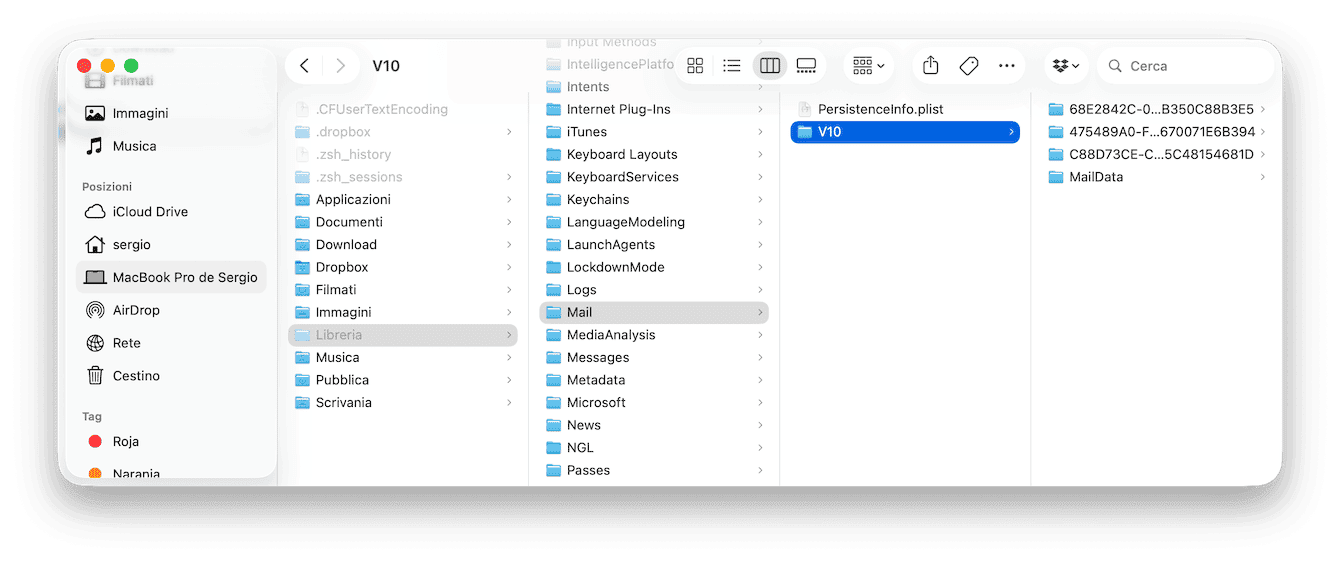Open iCloud Drive in the sidebar
1340x562 pixels.
pyautogui.click(x=171, y=212)
